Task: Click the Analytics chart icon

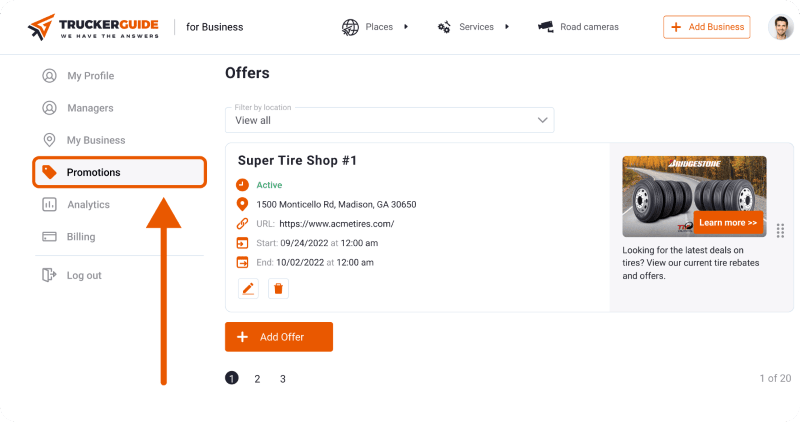Action: pos(49,204)
